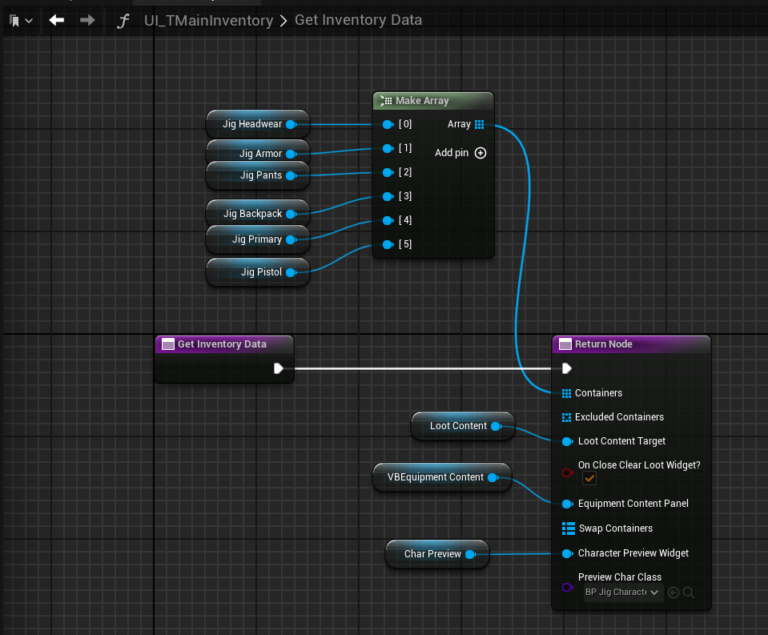This screenshot has height=635, width=768.
Task: Click the Return Node title bar
Action: (631, 344)
